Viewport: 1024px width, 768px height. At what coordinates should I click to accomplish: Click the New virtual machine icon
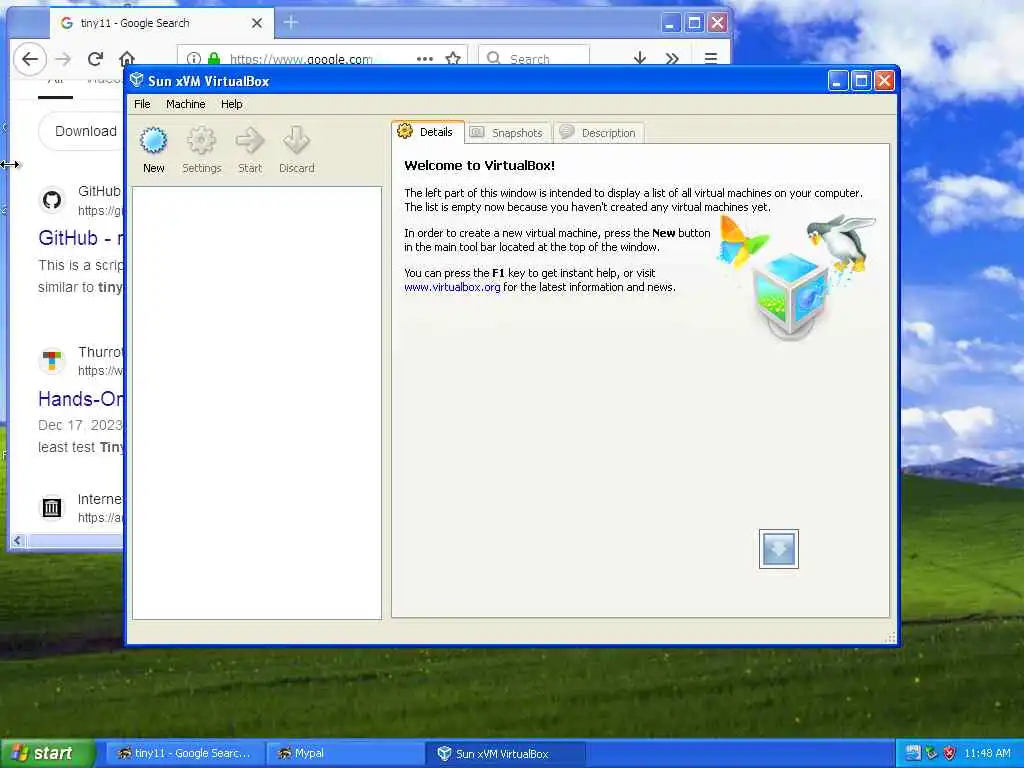pos(153,140)
